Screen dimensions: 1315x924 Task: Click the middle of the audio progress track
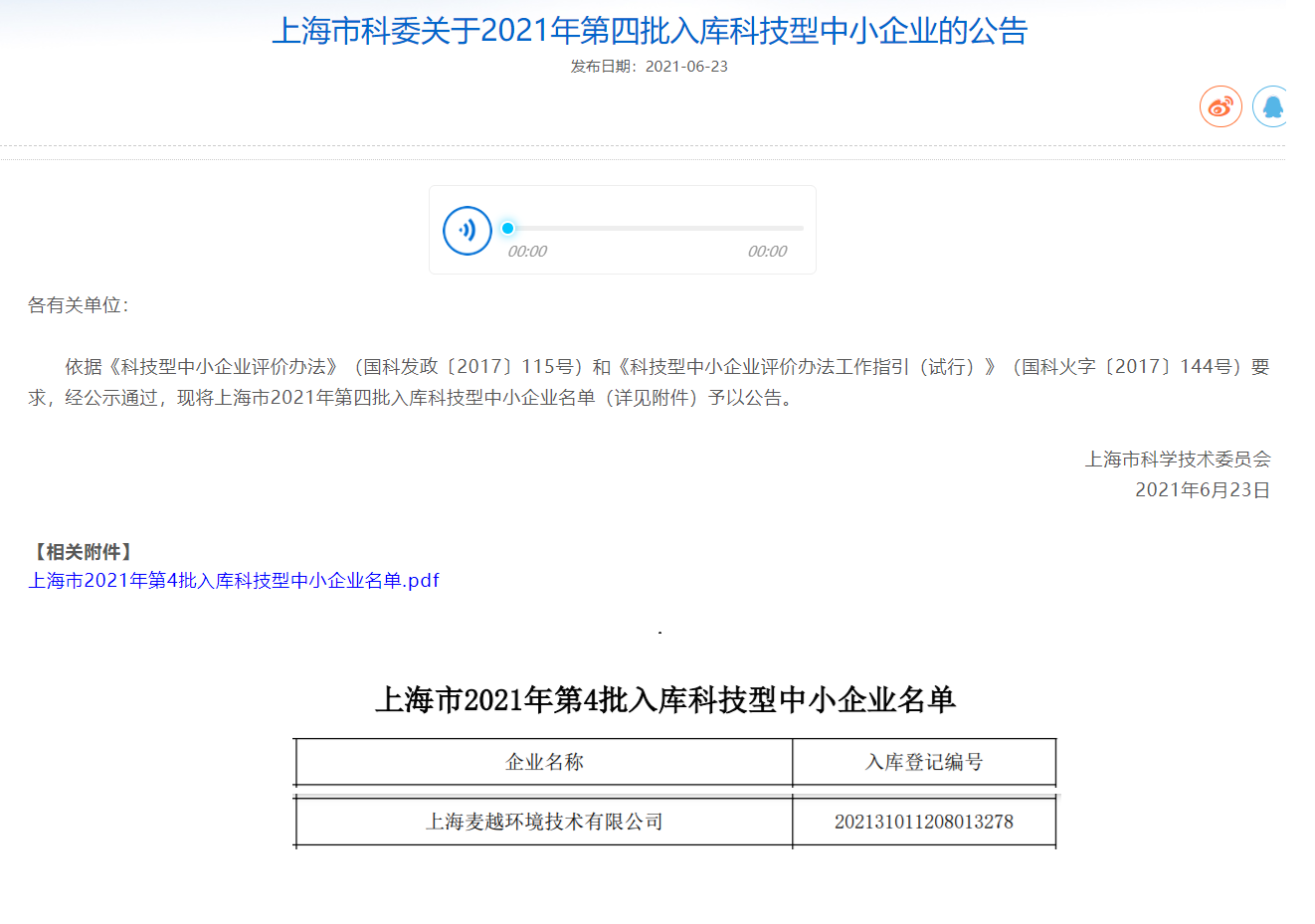click(655, 229)
